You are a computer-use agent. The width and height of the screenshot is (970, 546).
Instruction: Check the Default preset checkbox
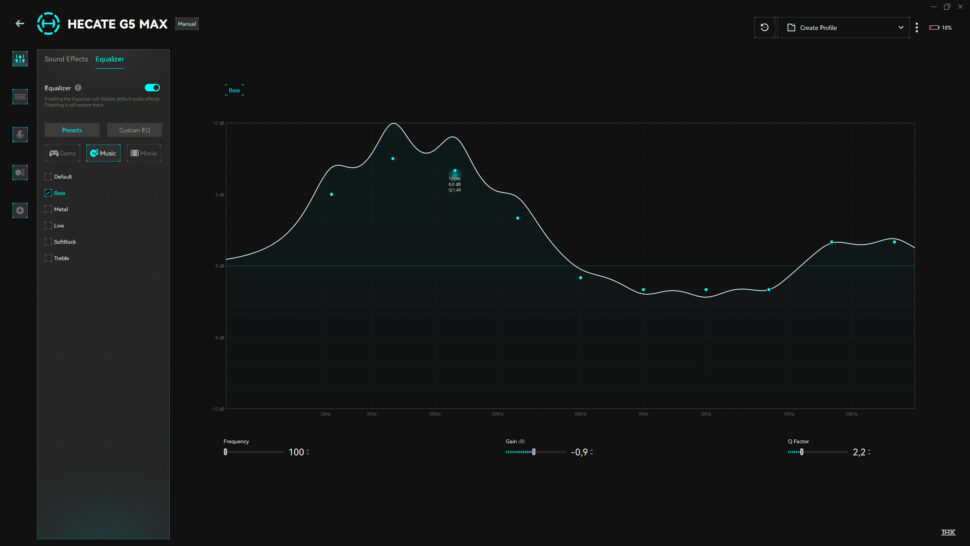pyautogui.click(x=48, y=177)
